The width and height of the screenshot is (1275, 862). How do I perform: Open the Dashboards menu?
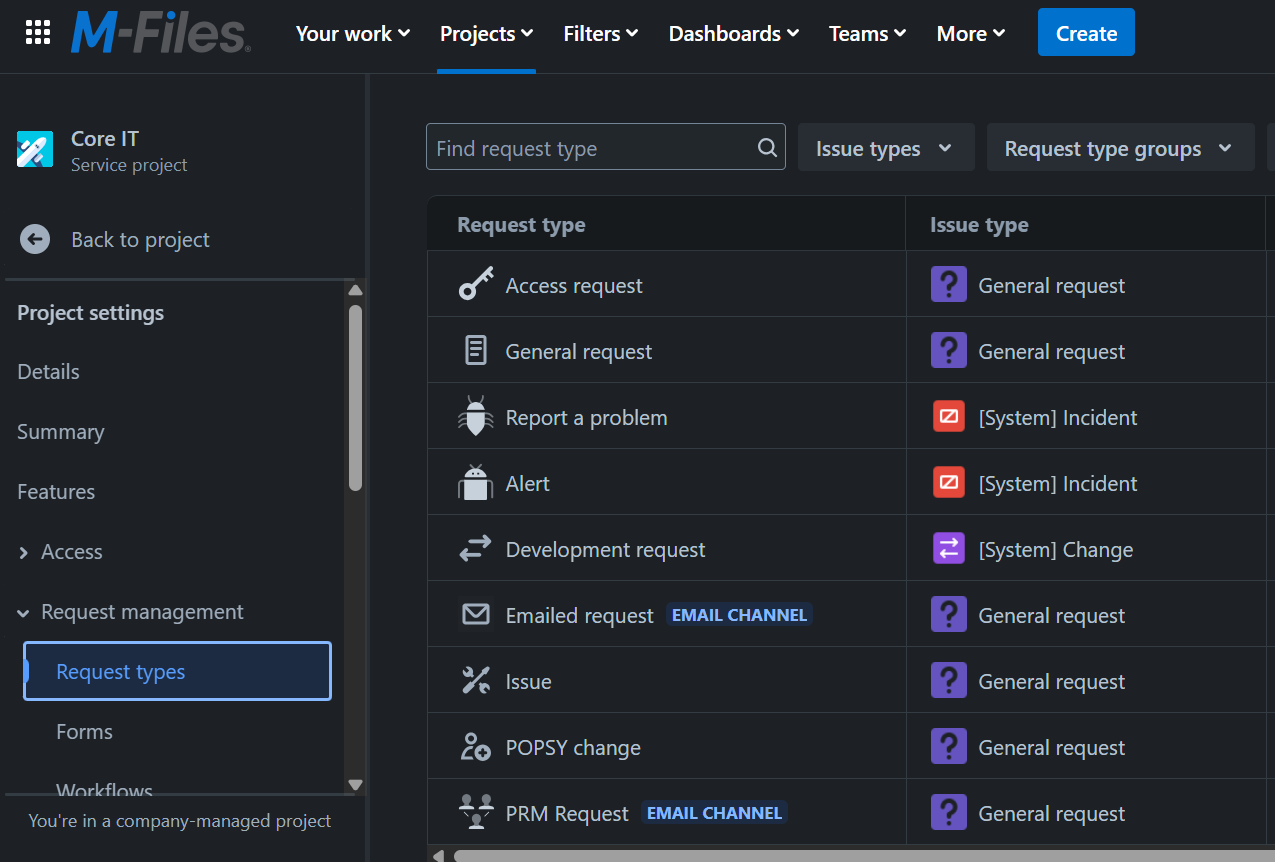tap(733, 34)
